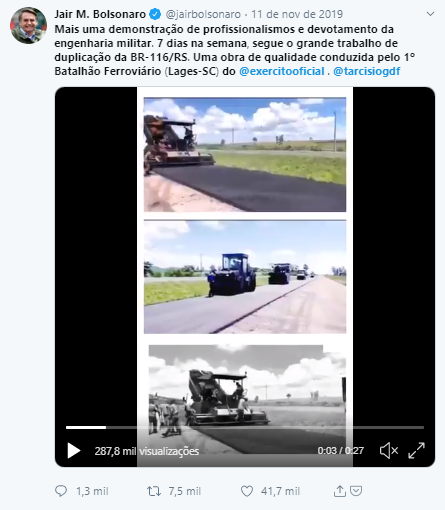Open the tweet options chevron dropdown

[x=430, y=14]
